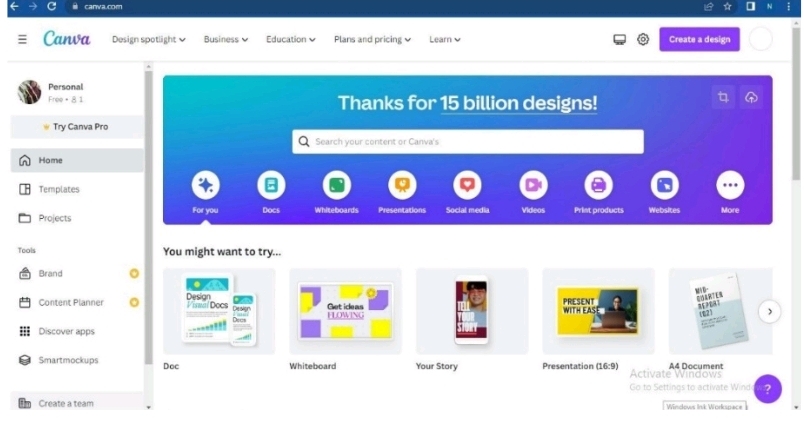Screen dimensions: 804x427
Task: Expand the Education dropdown menu
Action: 291,39
